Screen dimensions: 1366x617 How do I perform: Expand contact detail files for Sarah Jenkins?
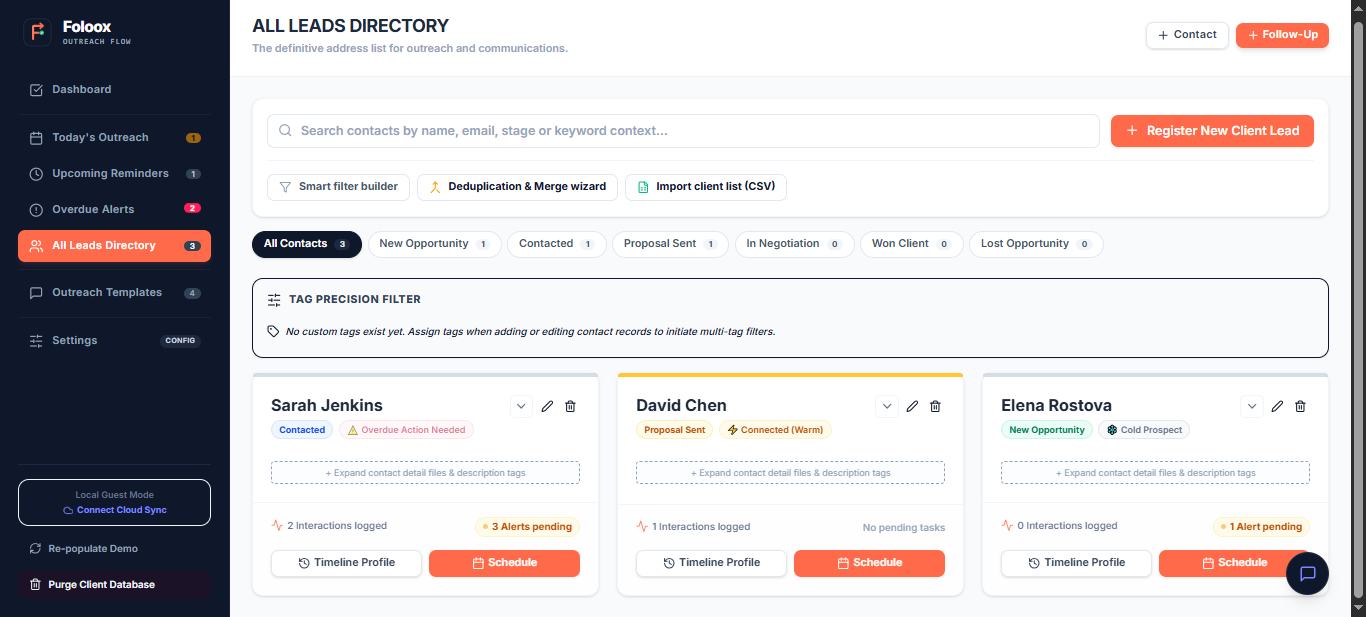point(425,473)
